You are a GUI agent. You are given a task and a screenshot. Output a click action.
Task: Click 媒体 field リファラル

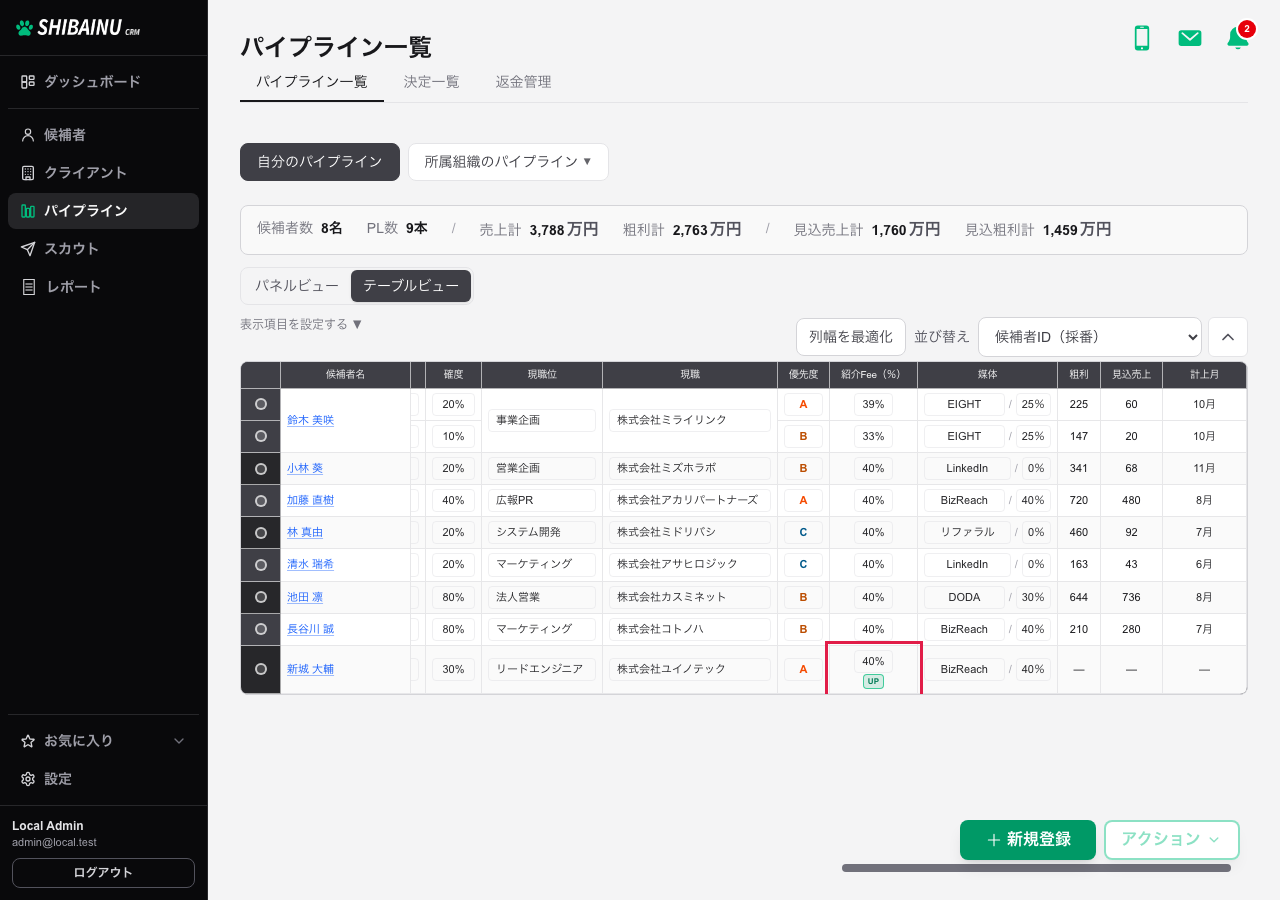point(966,532)
